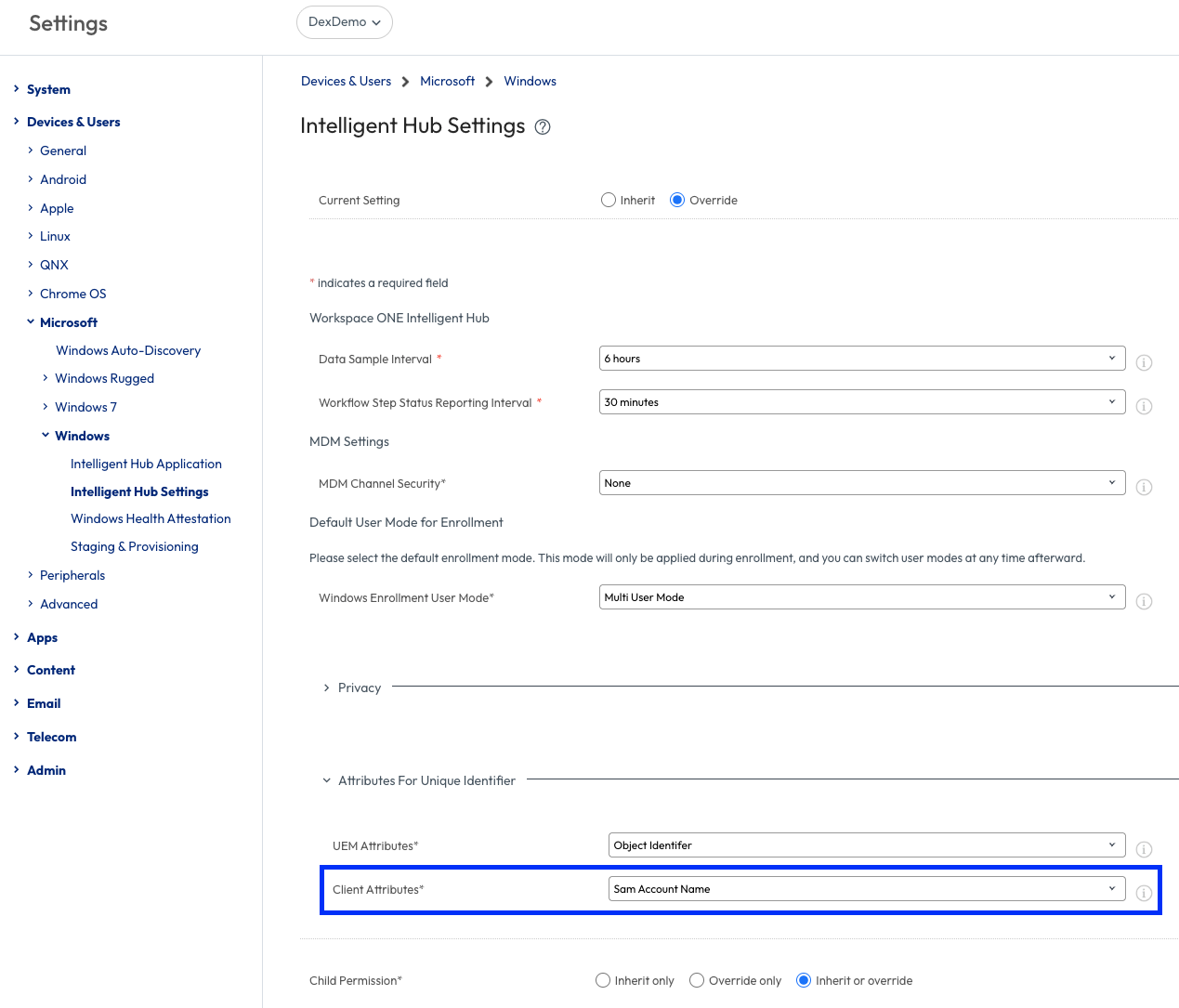Select the Inherit radio button
The width and height of the screenshot is (1179, 1008).
tap(609, 200)
